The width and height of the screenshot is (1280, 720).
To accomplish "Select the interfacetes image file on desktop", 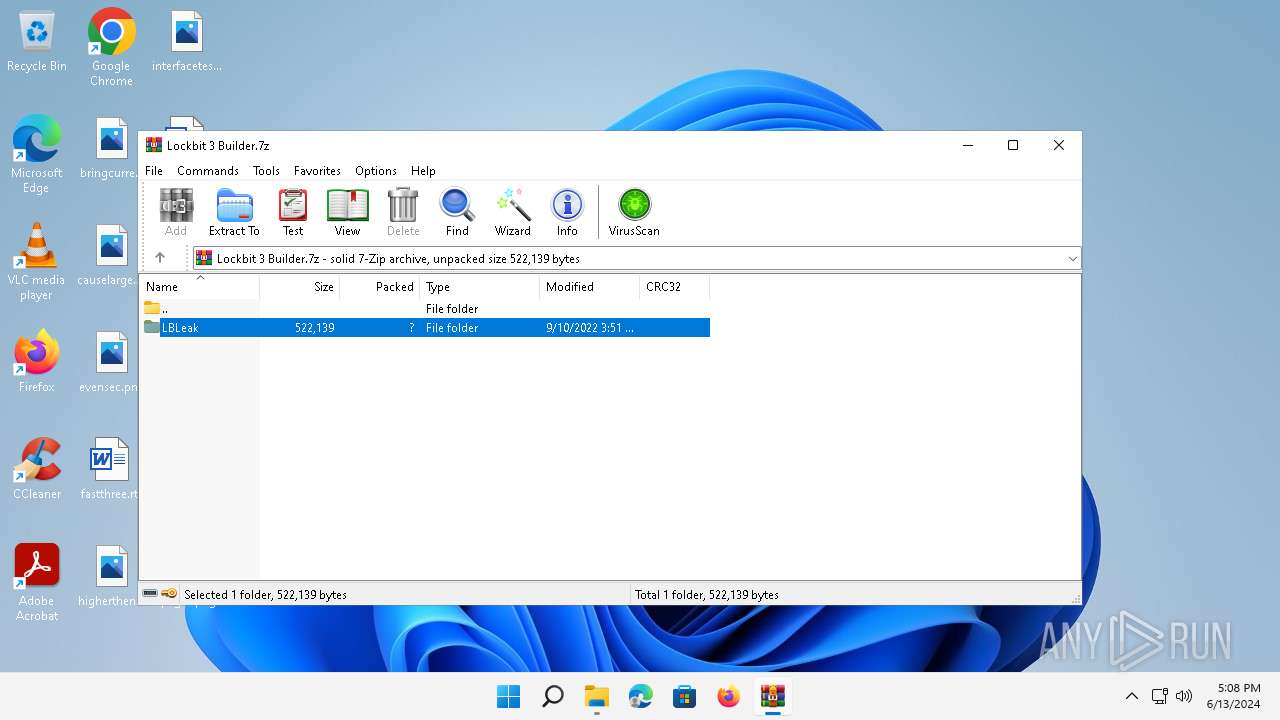I will (187, 42).
